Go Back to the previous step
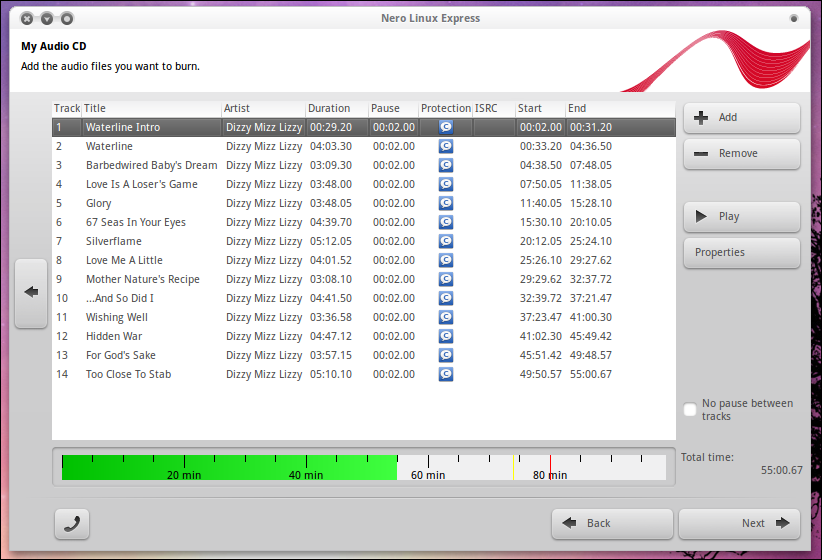Viewport: 822px width, 560px height. click(x=612, y=523)
